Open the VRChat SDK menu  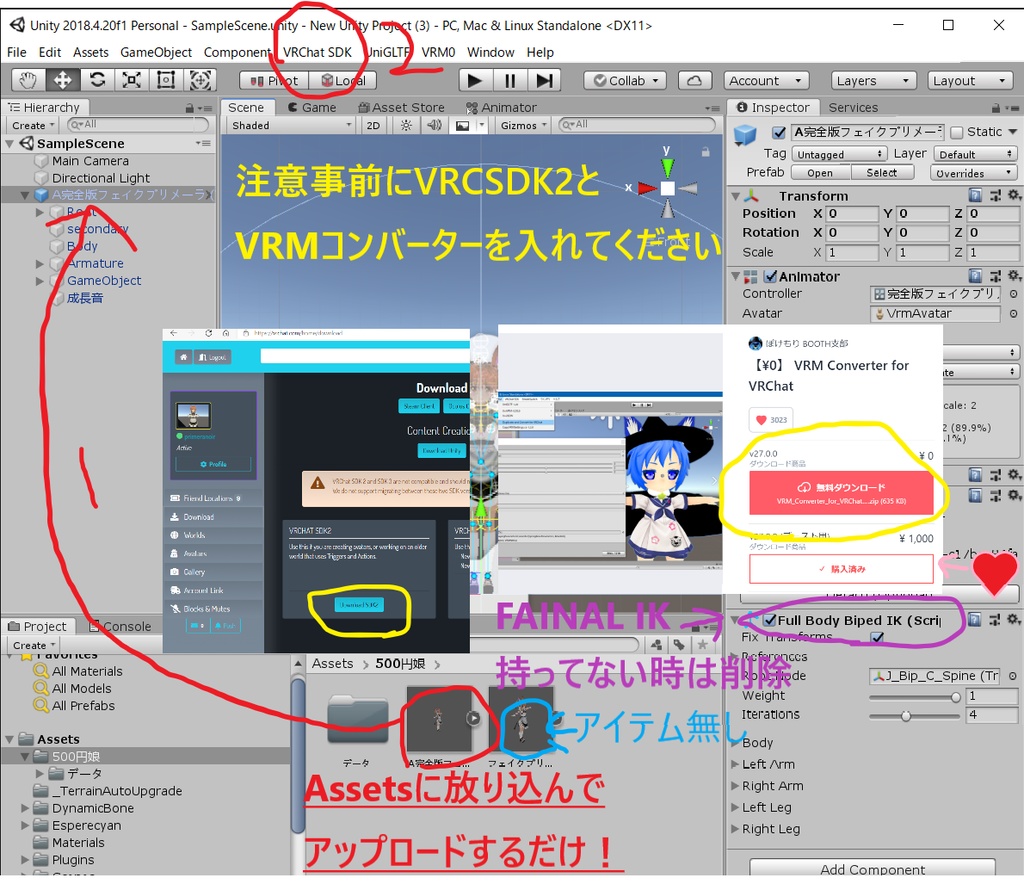tap(318, 52)
